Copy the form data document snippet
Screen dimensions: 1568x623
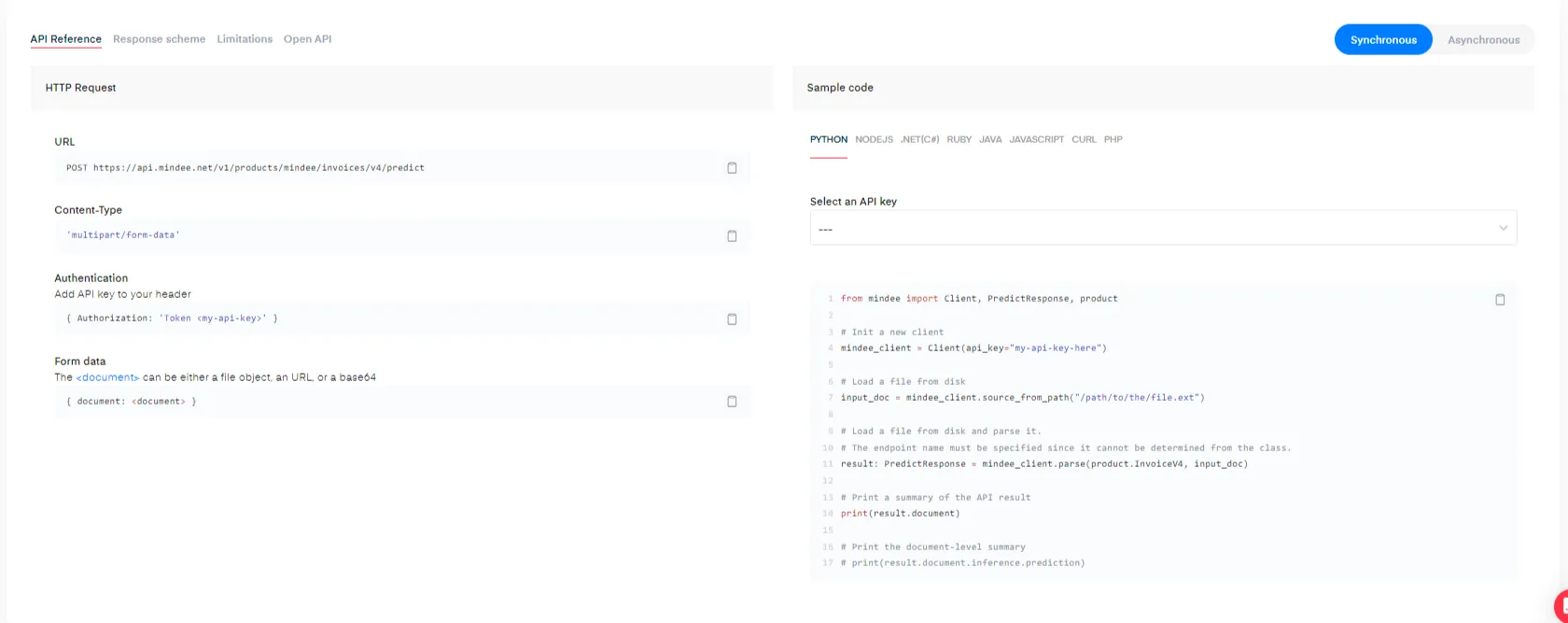pos(732,402)
